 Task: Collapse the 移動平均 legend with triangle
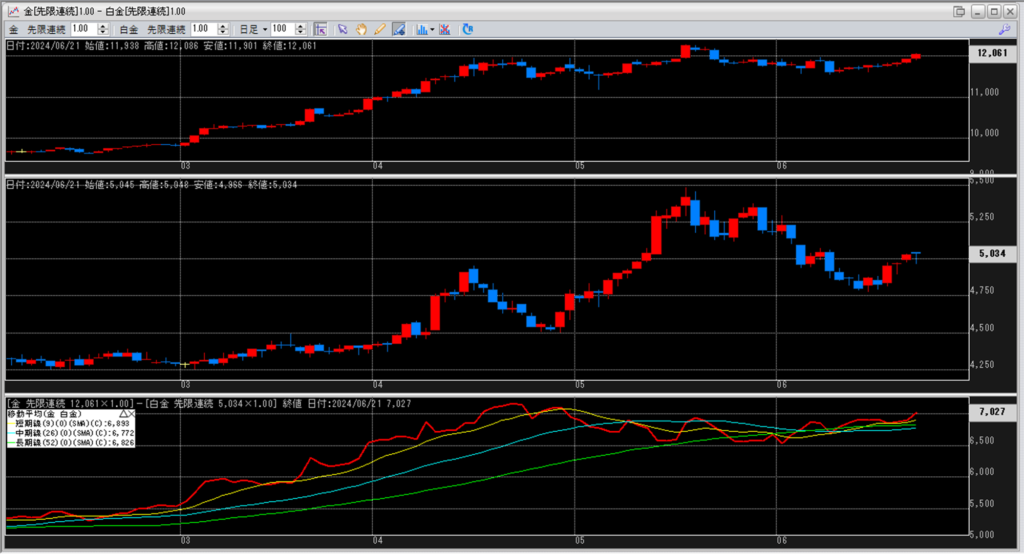click(x=123, y=413)
